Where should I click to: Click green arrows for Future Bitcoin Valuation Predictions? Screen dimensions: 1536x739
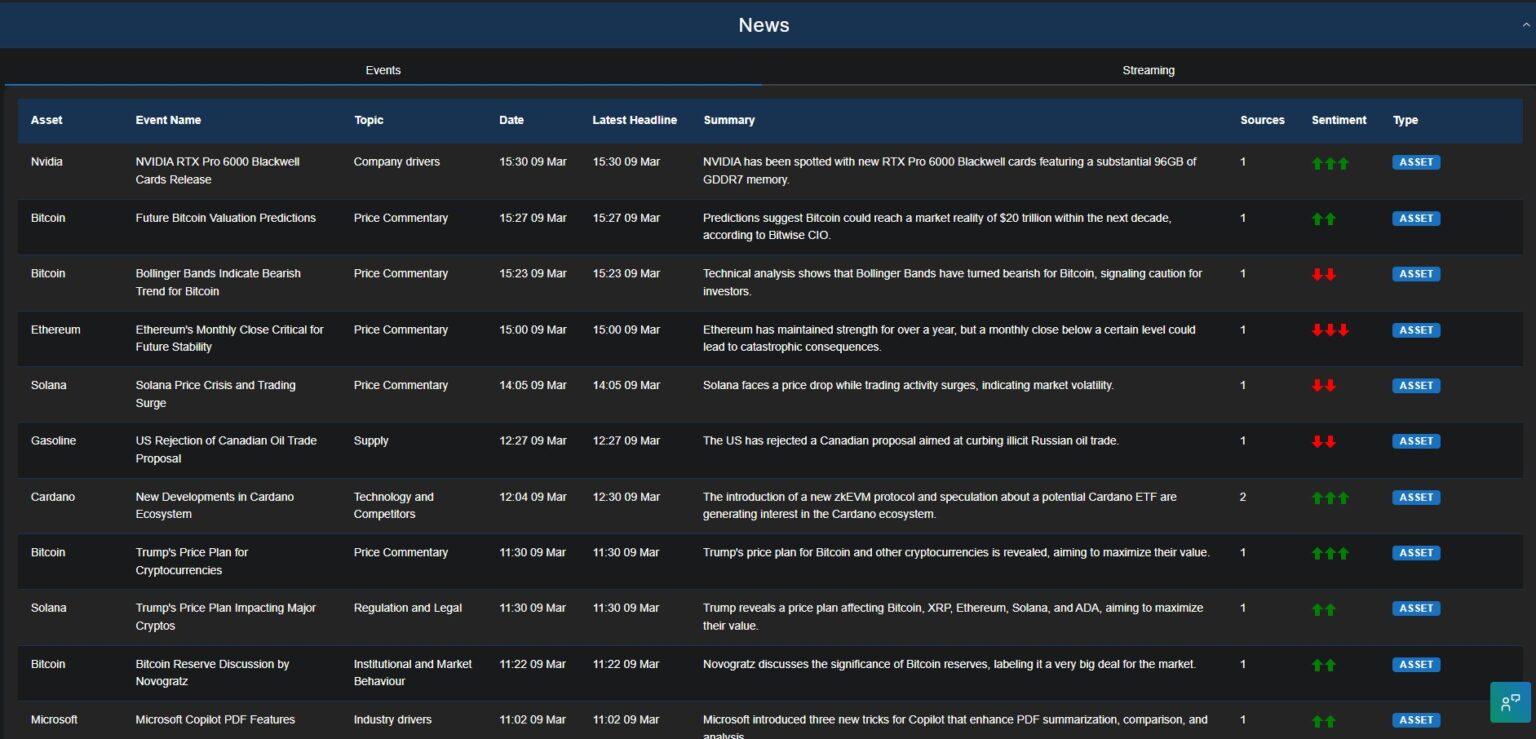coord(1323,219)
